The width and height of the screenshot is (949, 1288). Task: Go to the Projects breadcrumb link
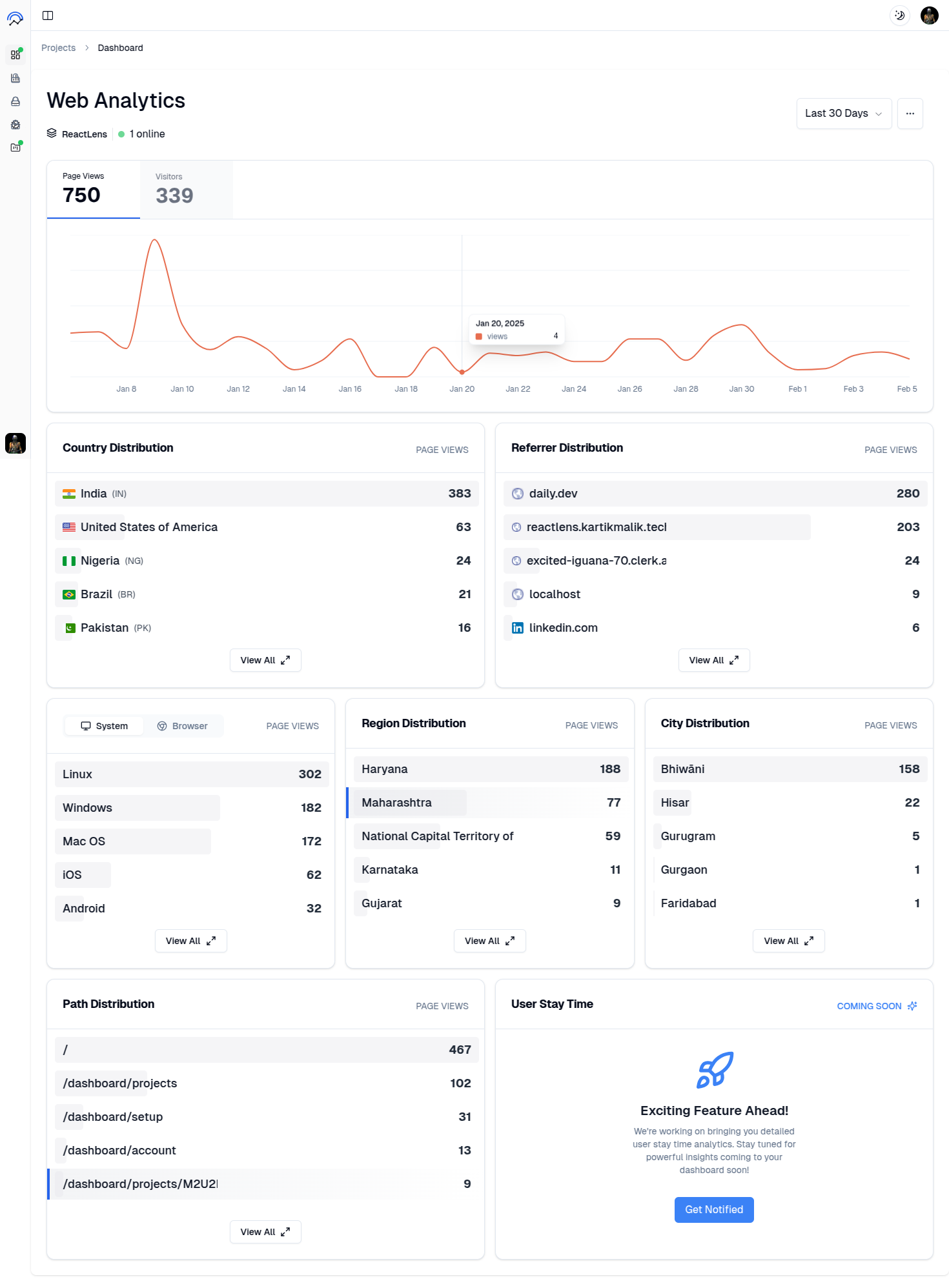click(x=59, y=48)
